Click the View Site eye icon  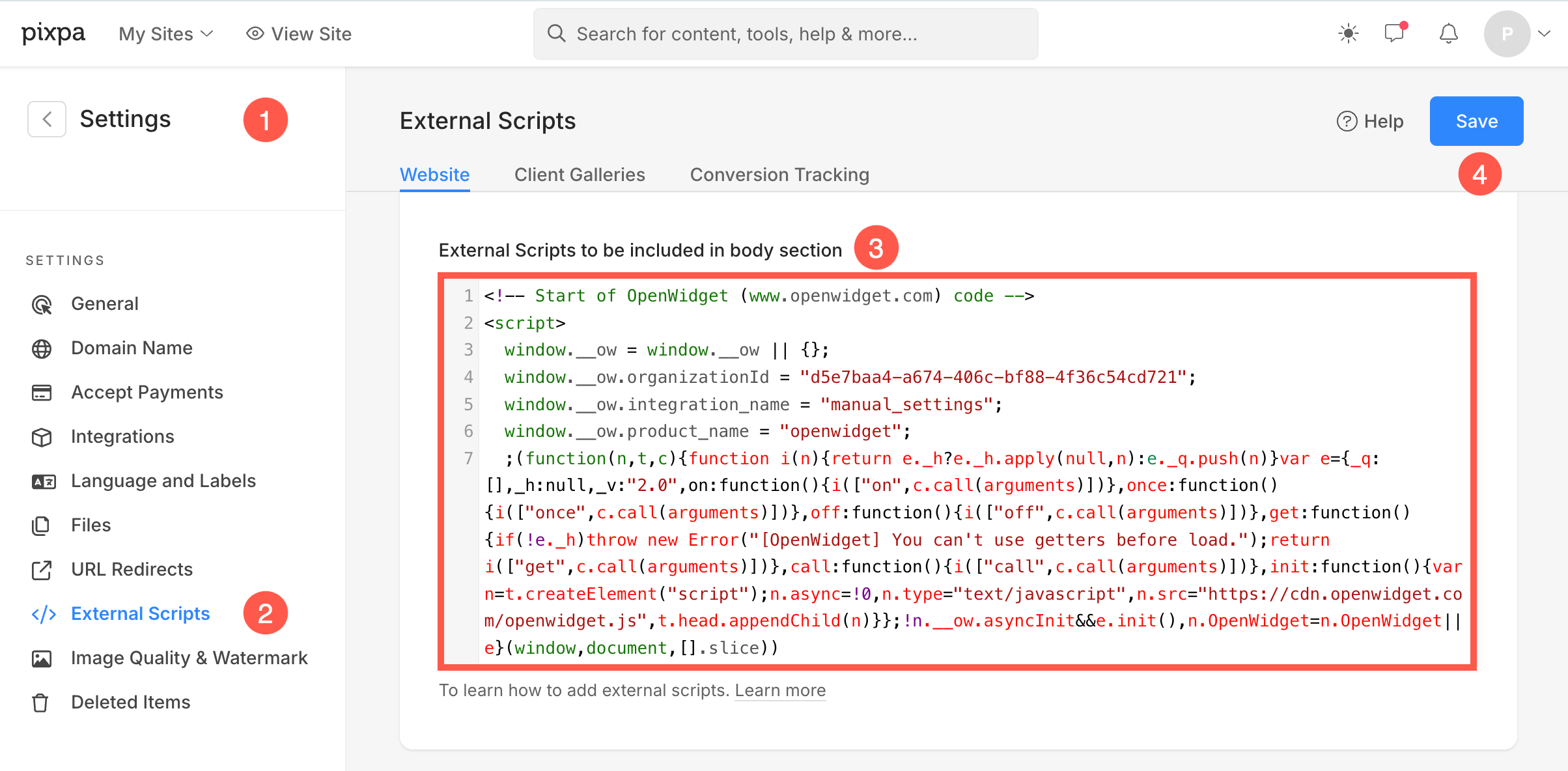[255, 33]
